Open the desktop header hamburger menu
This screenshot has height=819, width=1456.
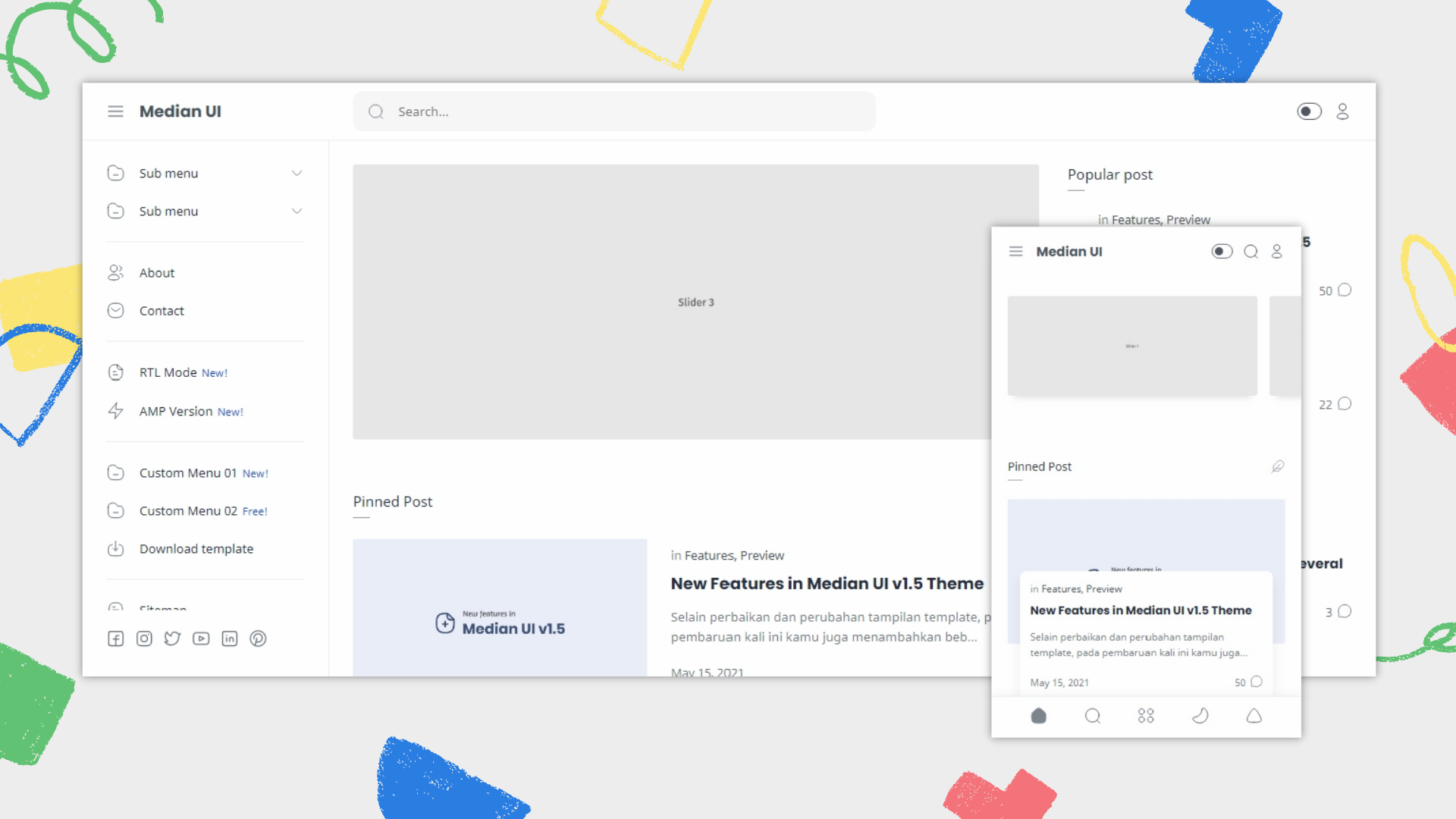click(x=115, y=111)
